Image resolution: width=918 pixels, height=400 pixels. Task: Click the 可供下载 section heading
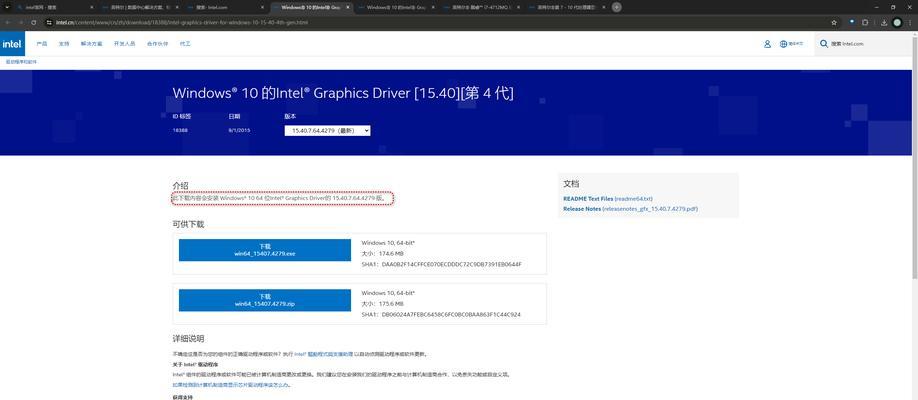pos(188,224)
